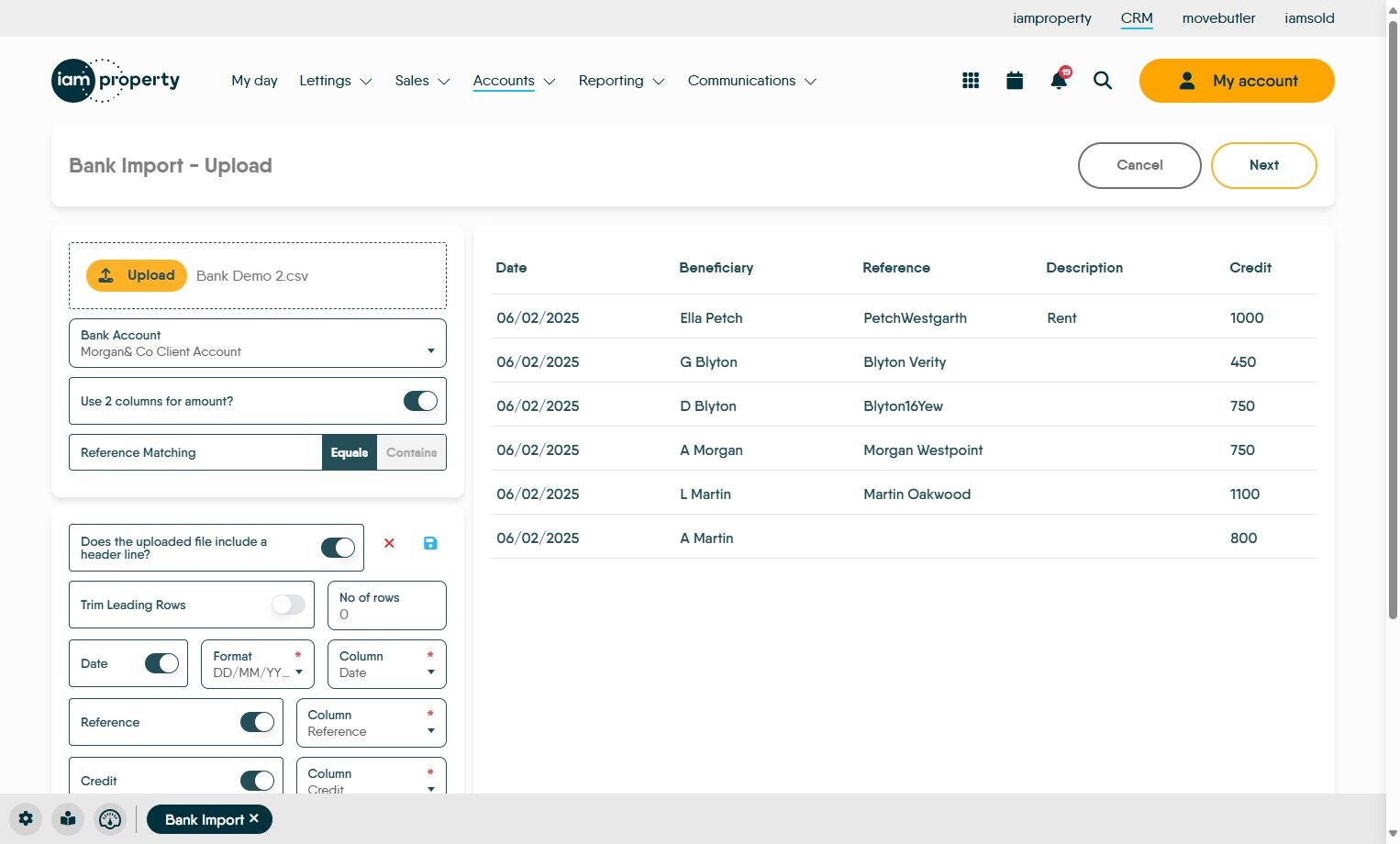
Task: Click the blue save template icon
Action: tap(430, 543)
